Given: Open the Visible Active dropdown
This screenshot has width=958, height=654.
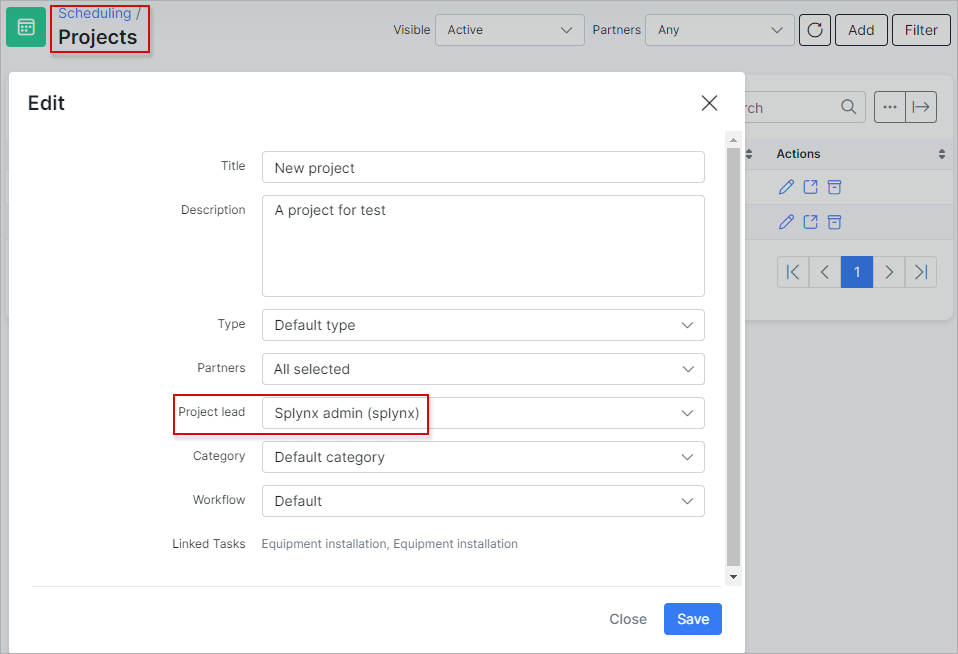Looking at the screenshot, I should point(509,30).
